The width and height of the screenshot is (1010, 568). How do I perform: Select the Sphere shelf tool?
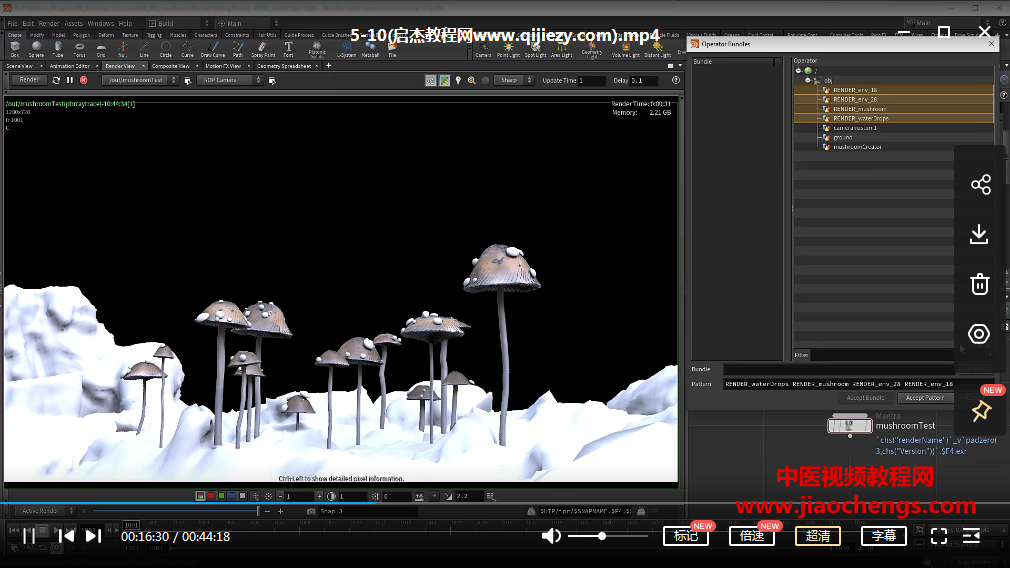tap(36, 49)
